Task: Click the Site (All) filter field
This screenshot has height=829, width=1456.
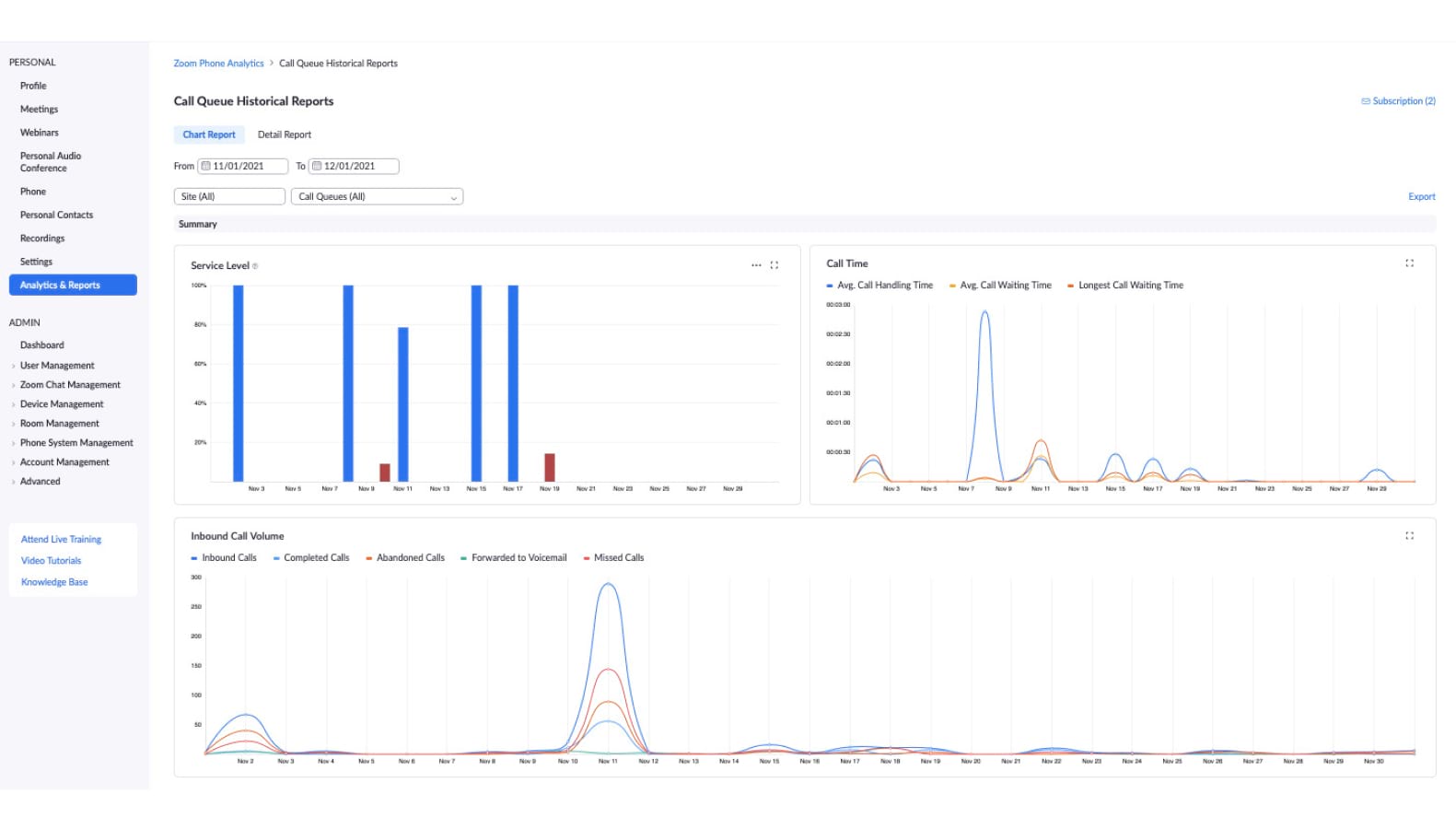Action: coord(229,197)
